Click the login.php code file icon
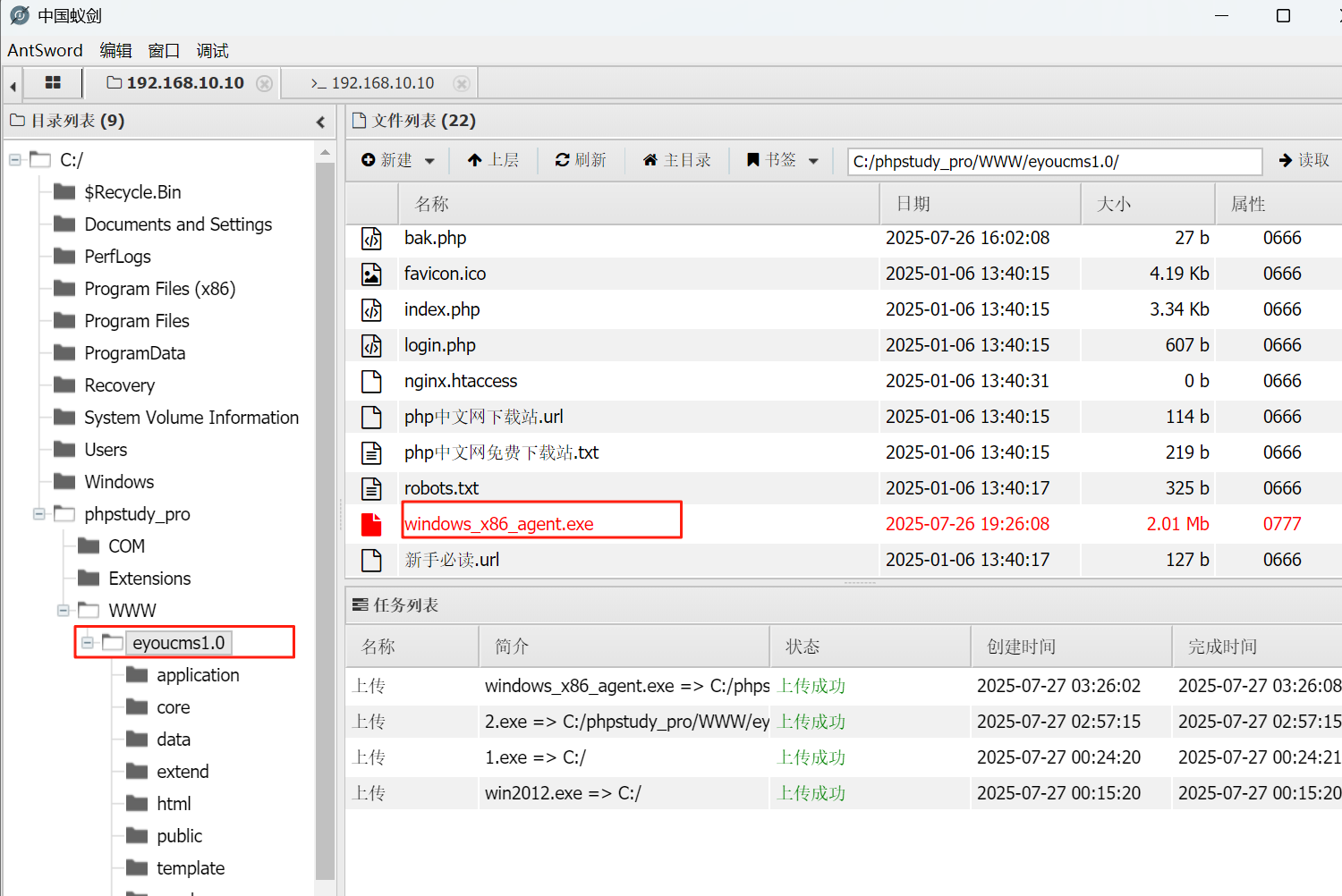This screenshot has width=1342, height=896. (371, 345)
